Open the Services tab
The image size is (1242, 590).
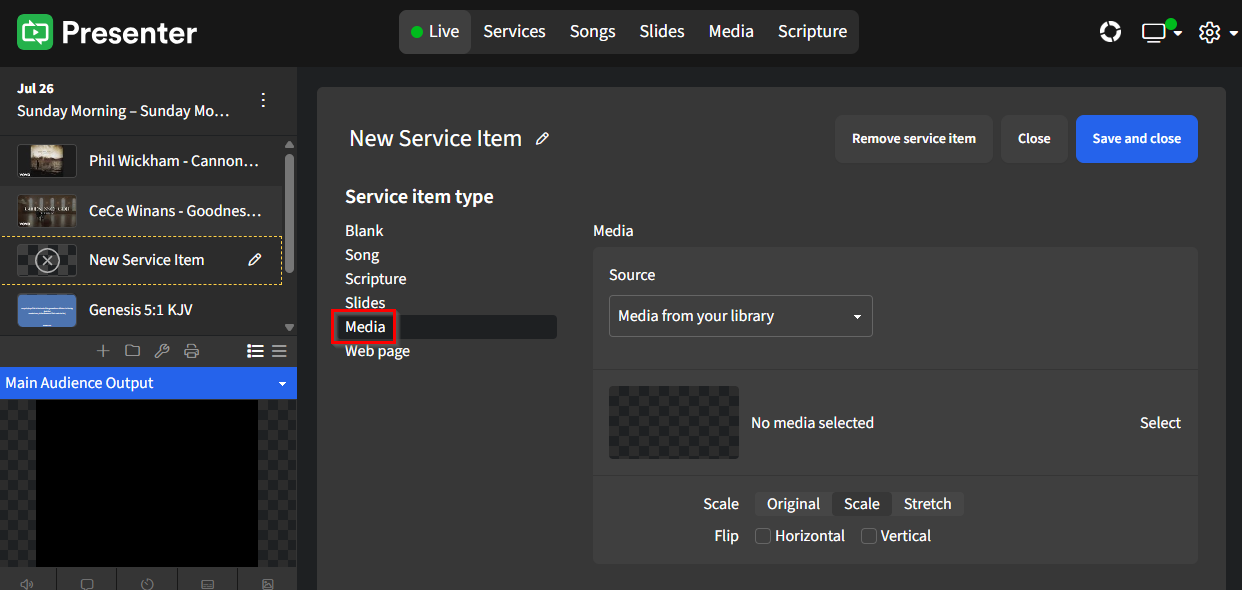pos(515,32)
